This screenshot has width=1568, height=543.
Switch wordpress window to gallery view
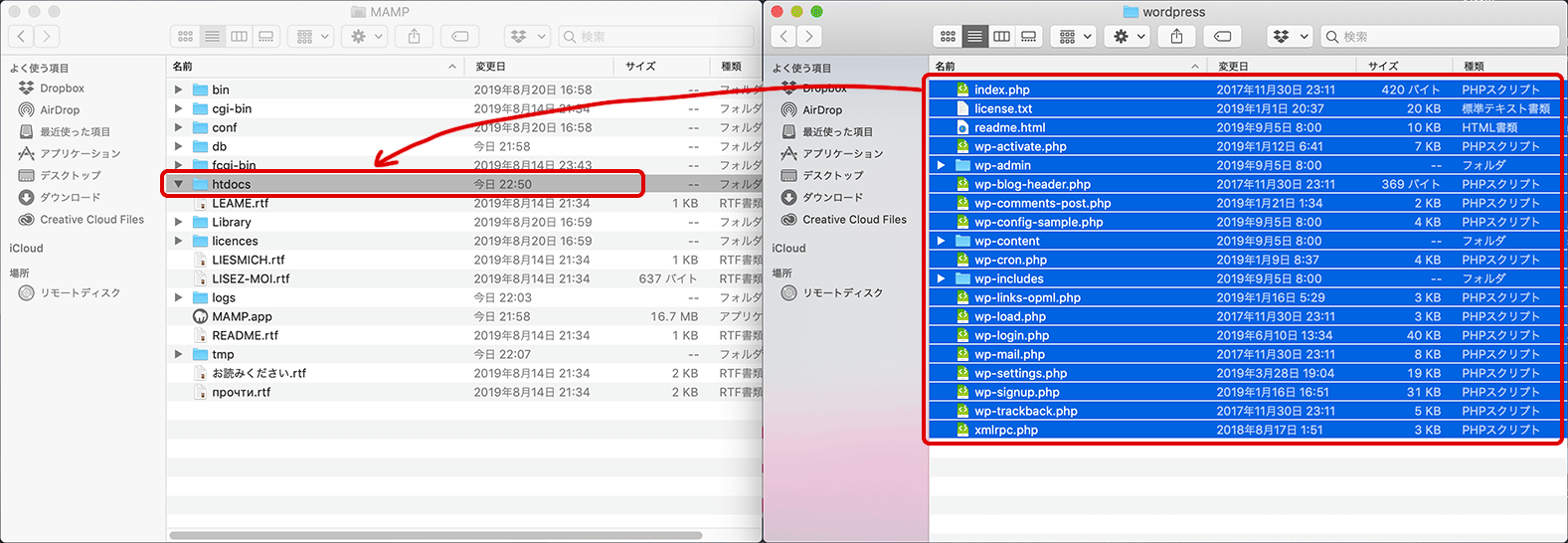coord(1028,37)
